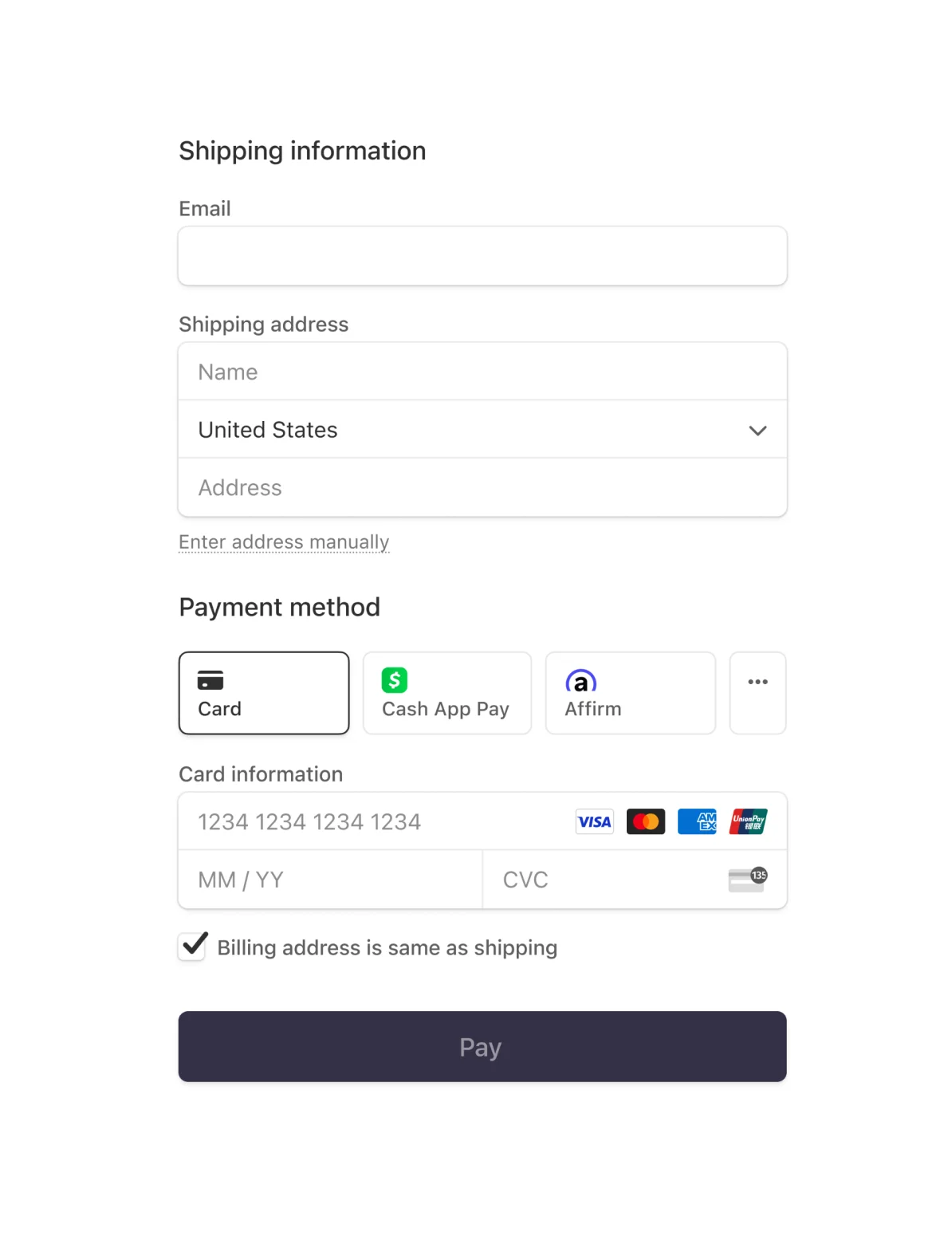
Task: Click the Pay button
Action: (x=482, y=1046)
